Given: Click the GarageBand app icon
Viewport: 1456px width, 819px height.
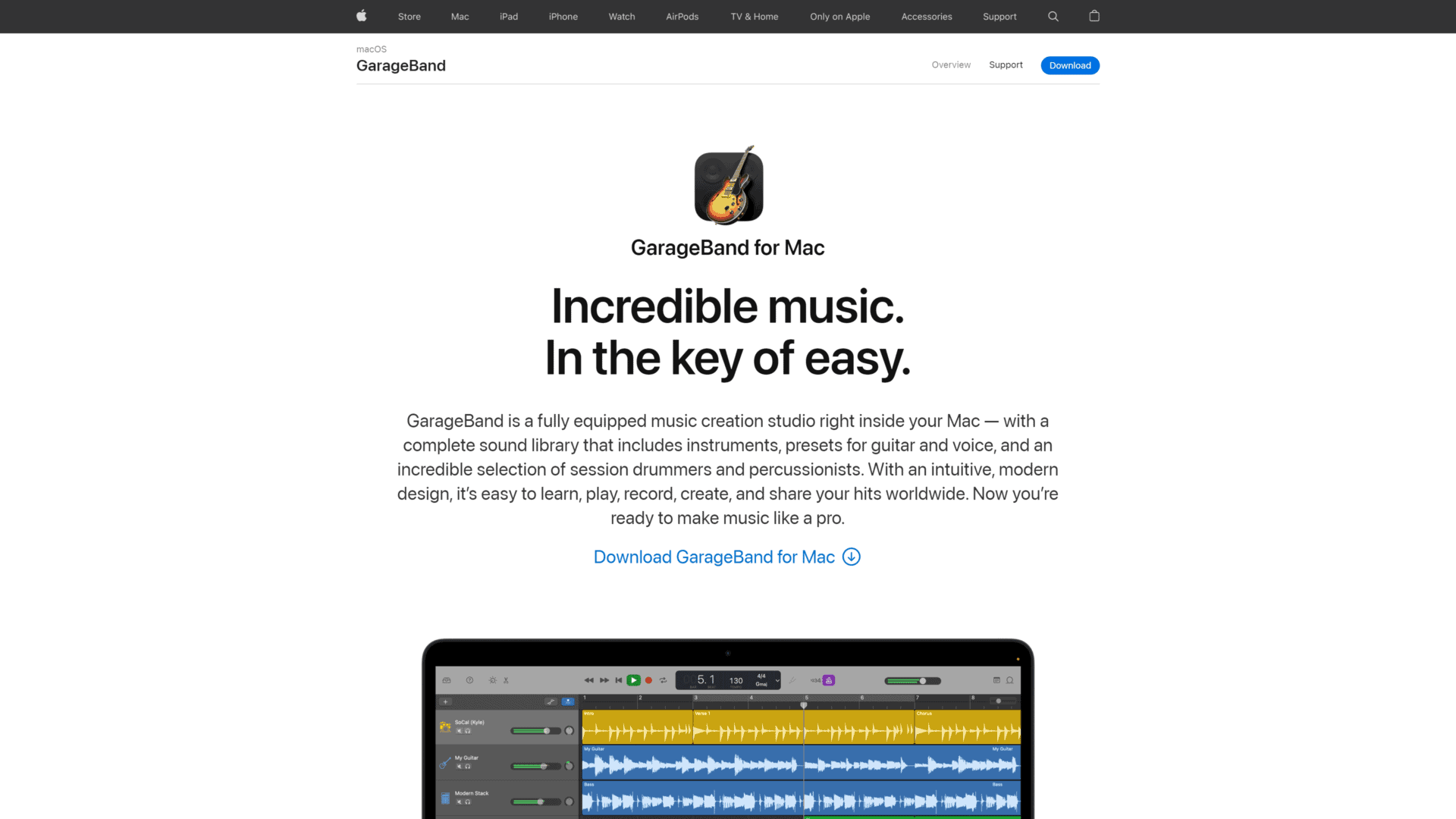Looking at the screenshot, I should click(x=728, y=184).
